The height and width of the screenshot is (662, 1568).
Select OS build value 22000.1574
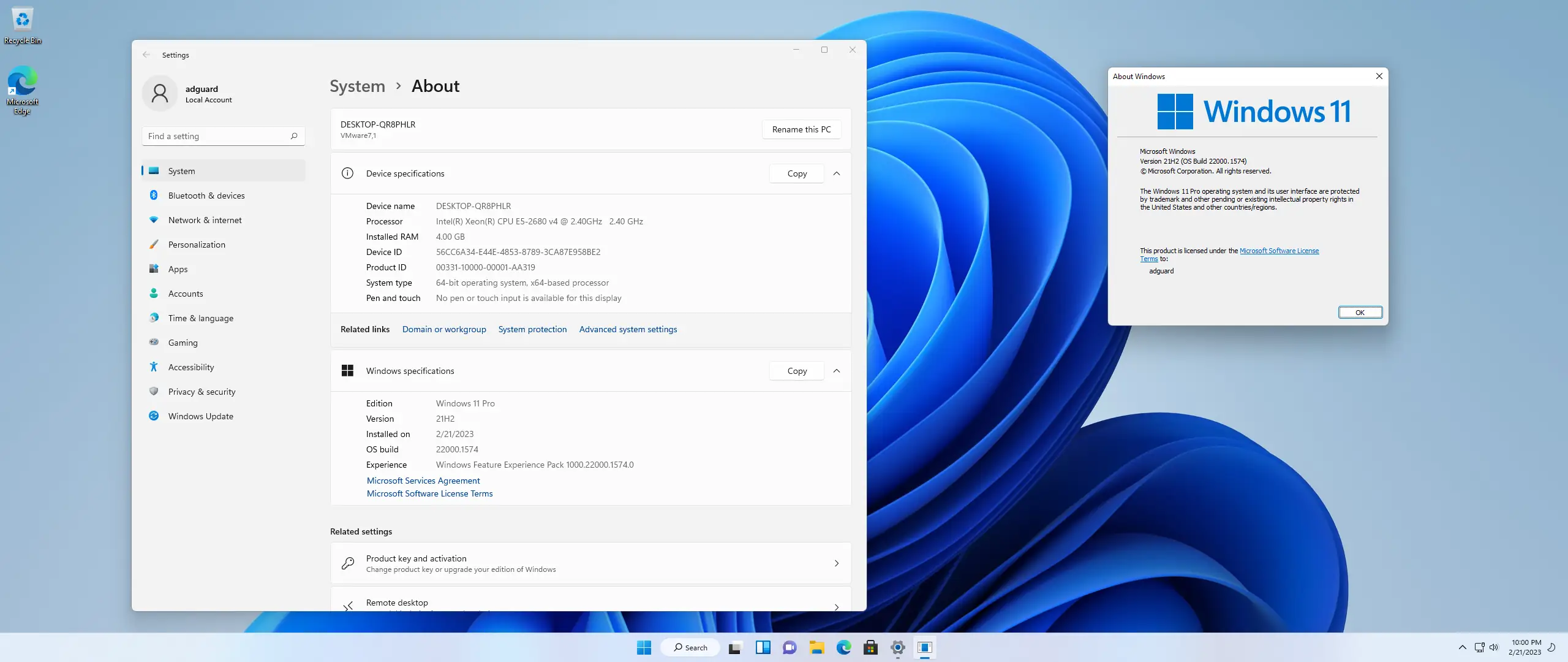(x=457, y=449)
